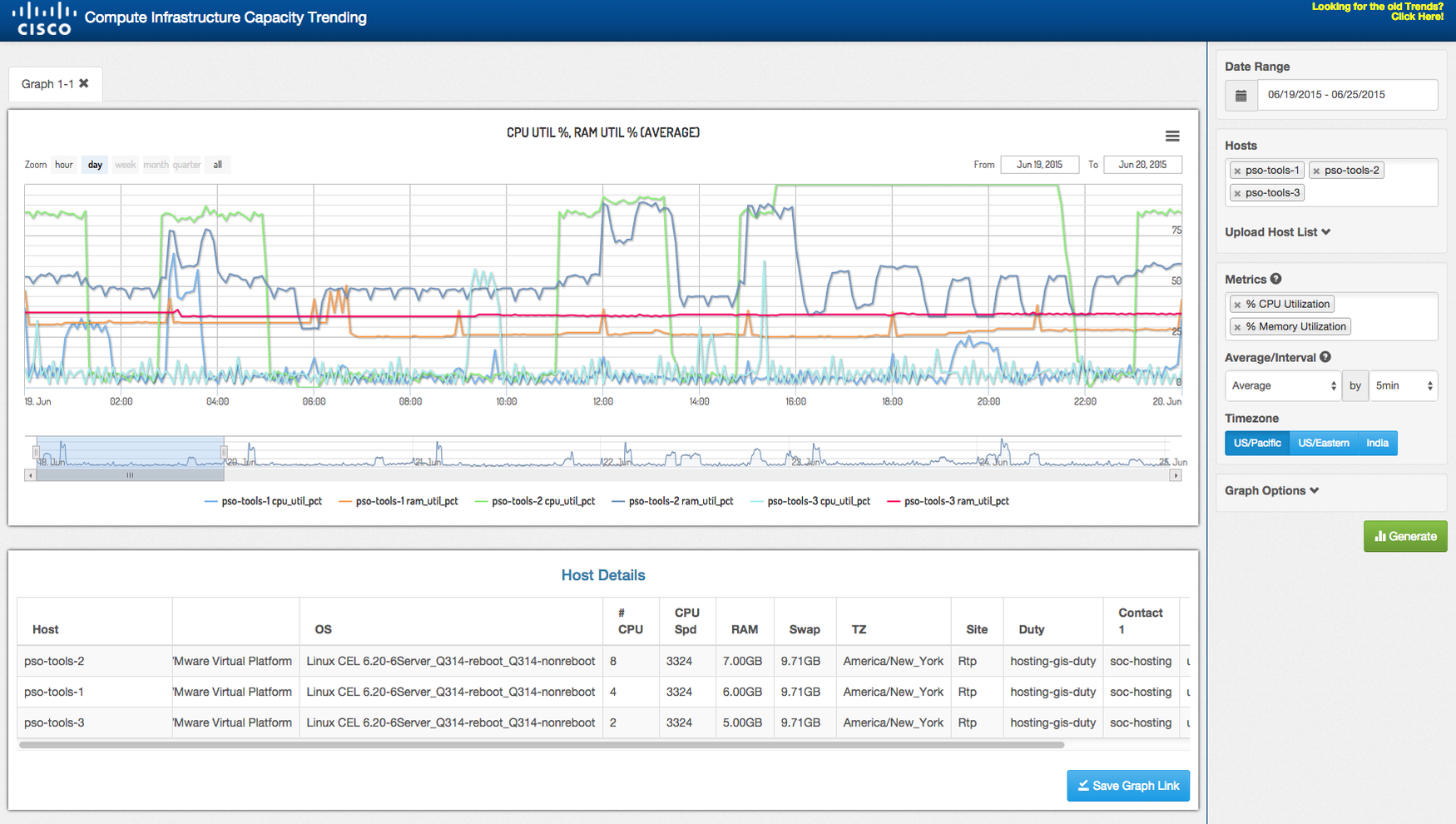Click the Metrics help question icon
The width and height of the screenshot is (1456, 824).
(1275, 279)
